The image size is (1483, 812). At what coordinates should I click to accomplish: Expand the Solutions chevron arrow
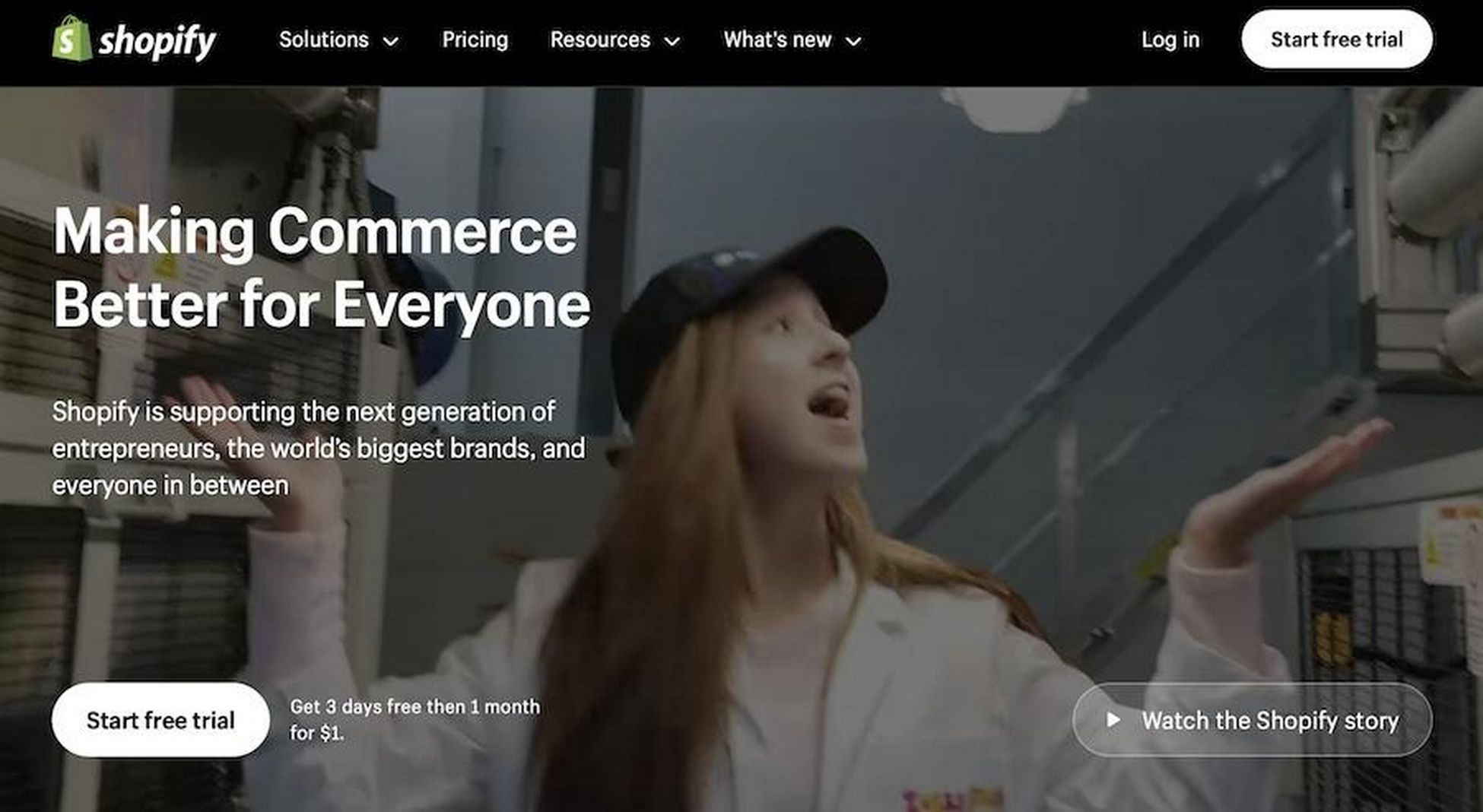coord(391,41)
